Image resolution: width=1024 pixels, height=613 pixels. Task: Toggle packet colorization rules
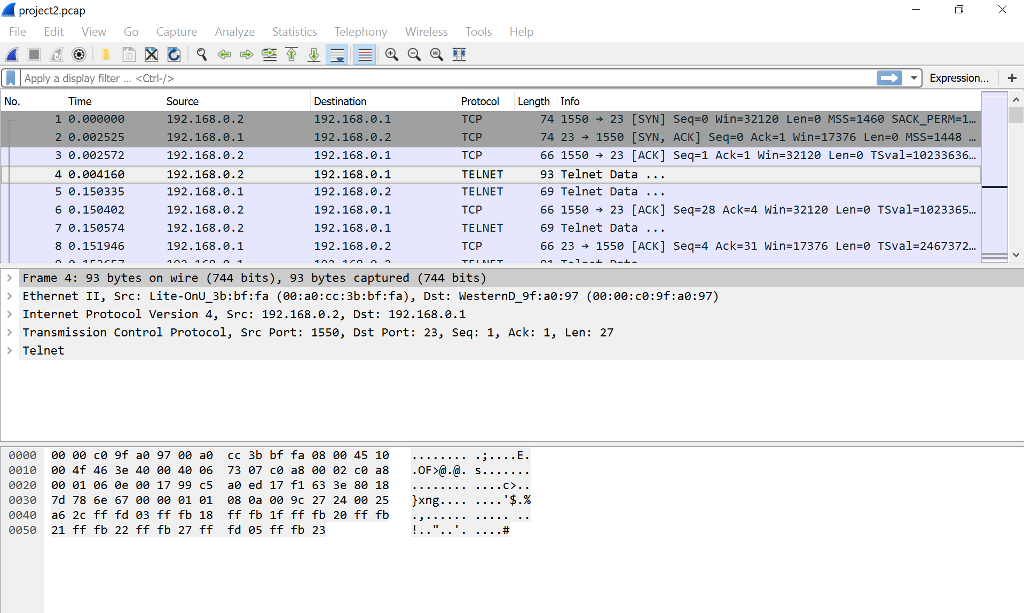[365, 55]
